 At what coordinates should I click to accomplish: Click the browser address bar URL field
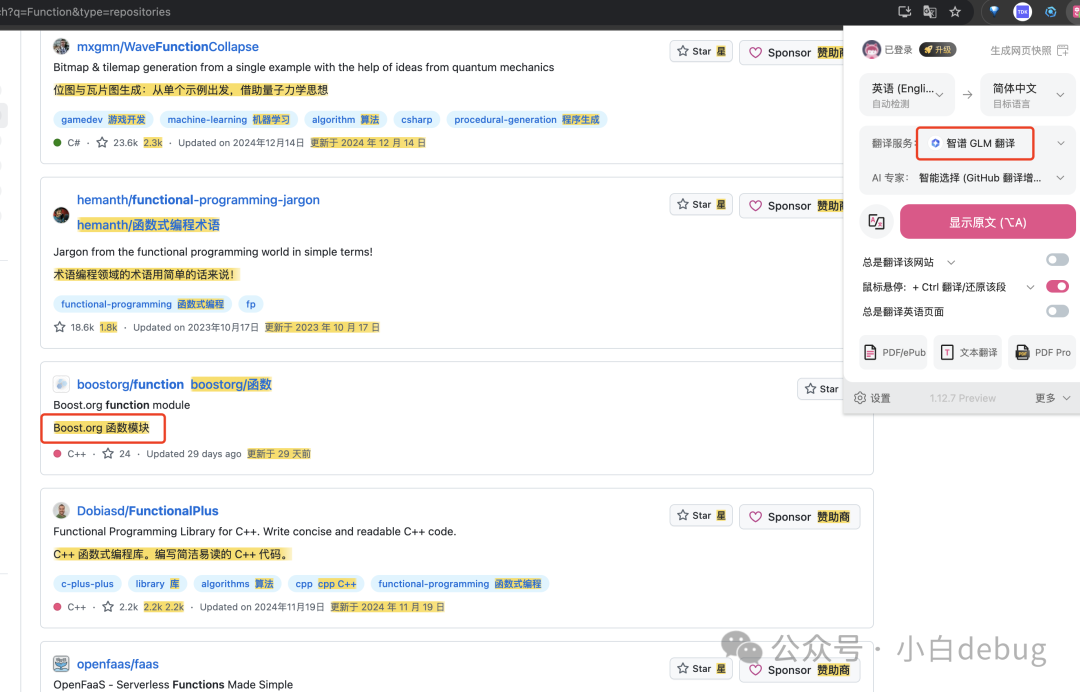[x=441, y=12]
